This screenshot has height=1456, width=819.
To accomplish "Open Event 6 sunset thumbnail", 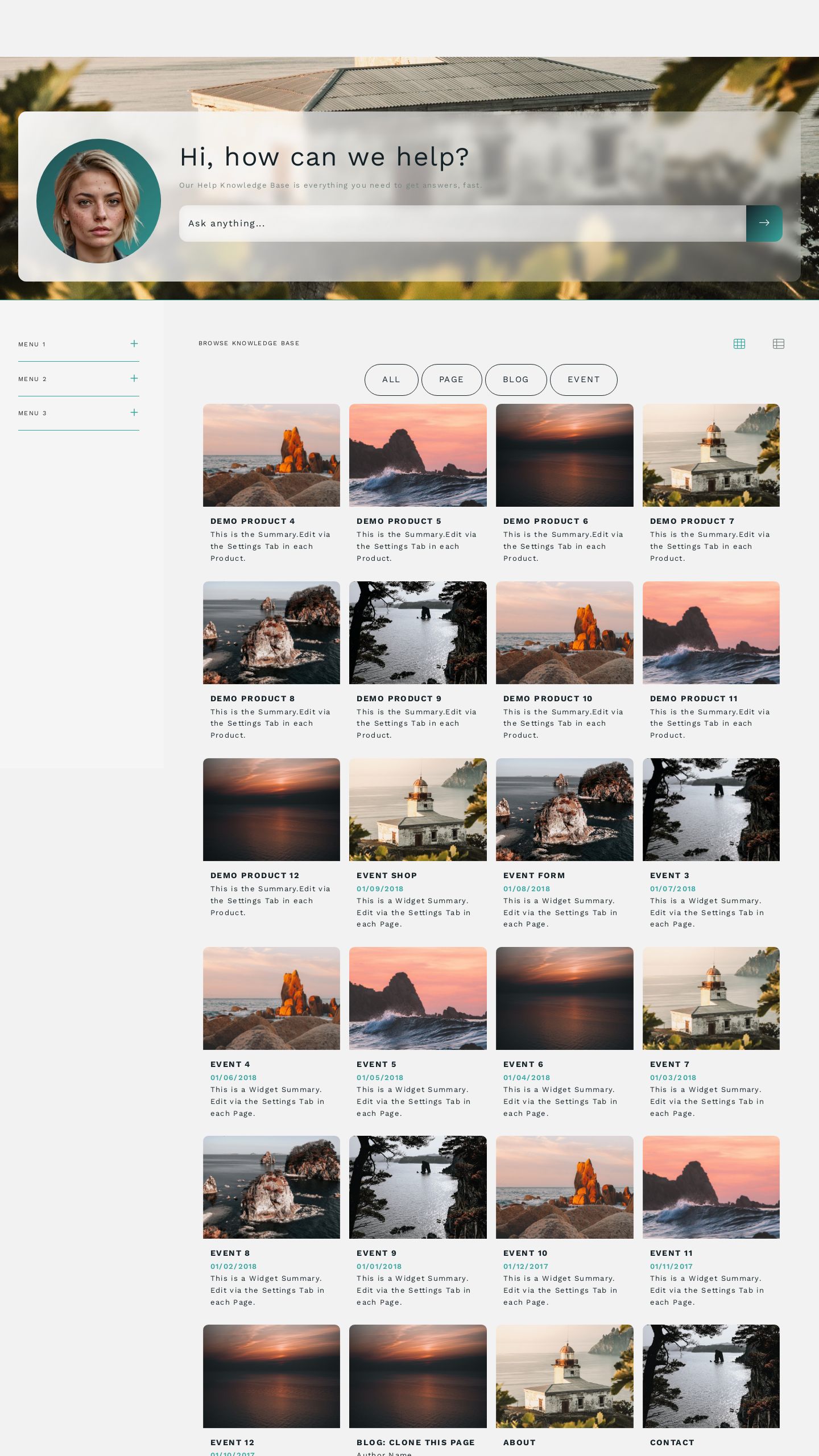I will (564, 998).
